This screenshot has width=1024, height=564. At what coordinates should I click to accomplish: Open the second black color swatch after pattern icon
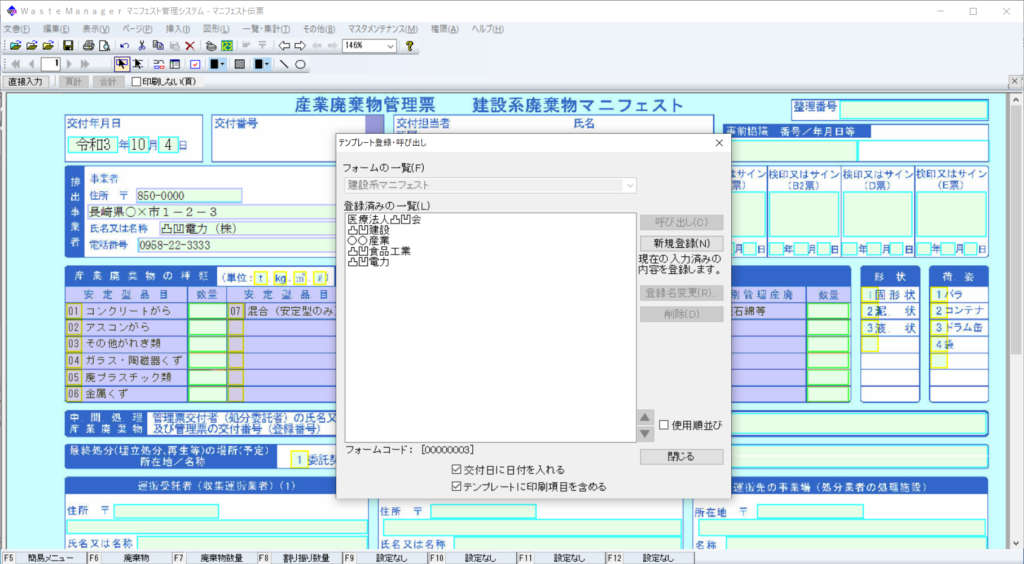tap(262, 64)
